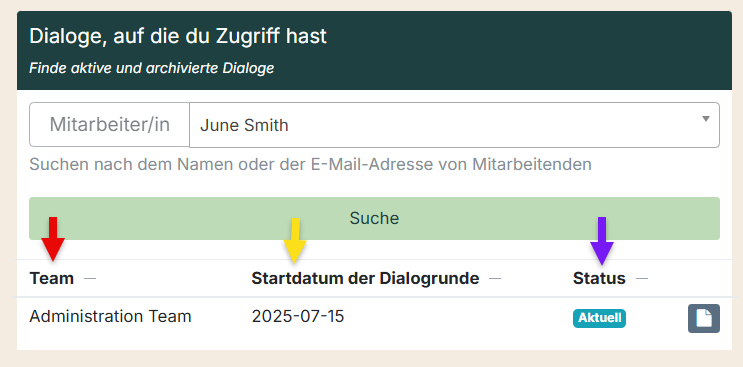743x367 pixels.
Task: Sort by the Status column header
Action: click(x=599, y=278)
